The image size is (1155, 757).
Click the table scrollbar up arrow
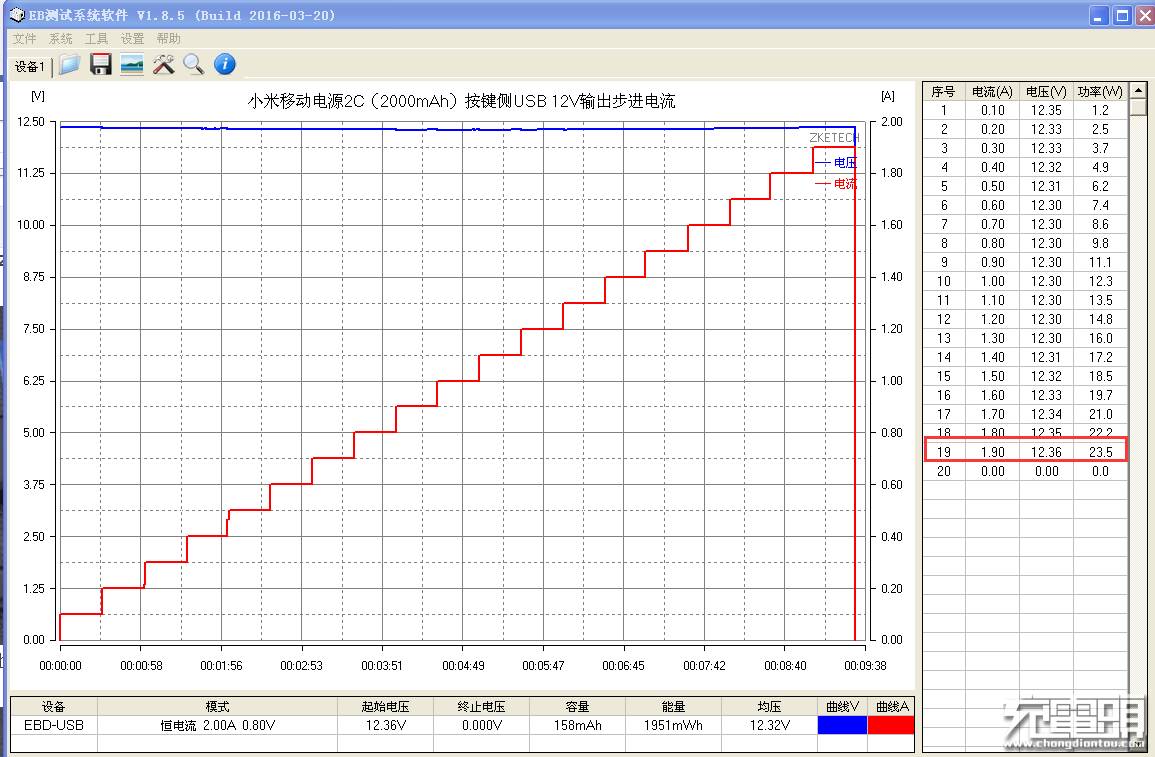click(1139, 91)
